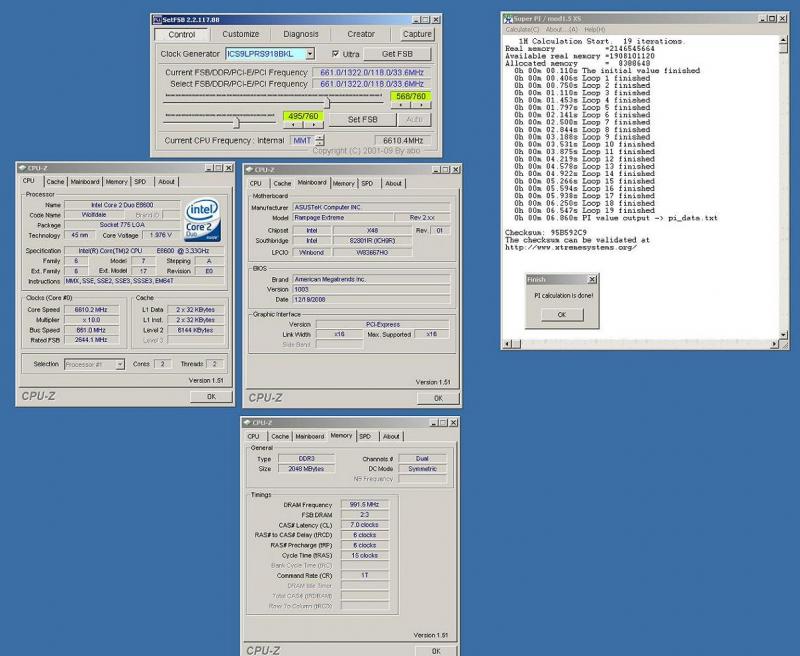
Task: Click the xtremesystems.org URL in Super PI
Action: [x=571, y=247]
